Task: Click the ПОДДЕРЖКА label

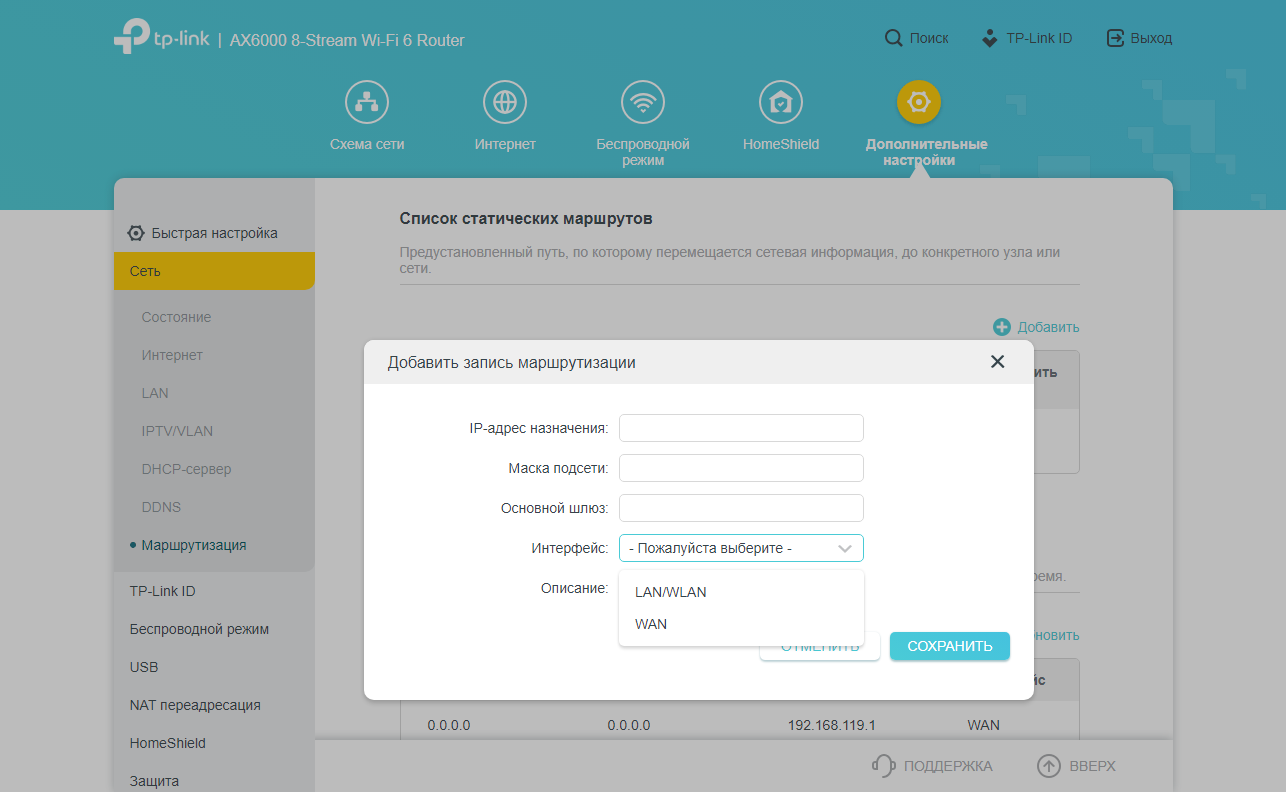Action: pos(948,766)
